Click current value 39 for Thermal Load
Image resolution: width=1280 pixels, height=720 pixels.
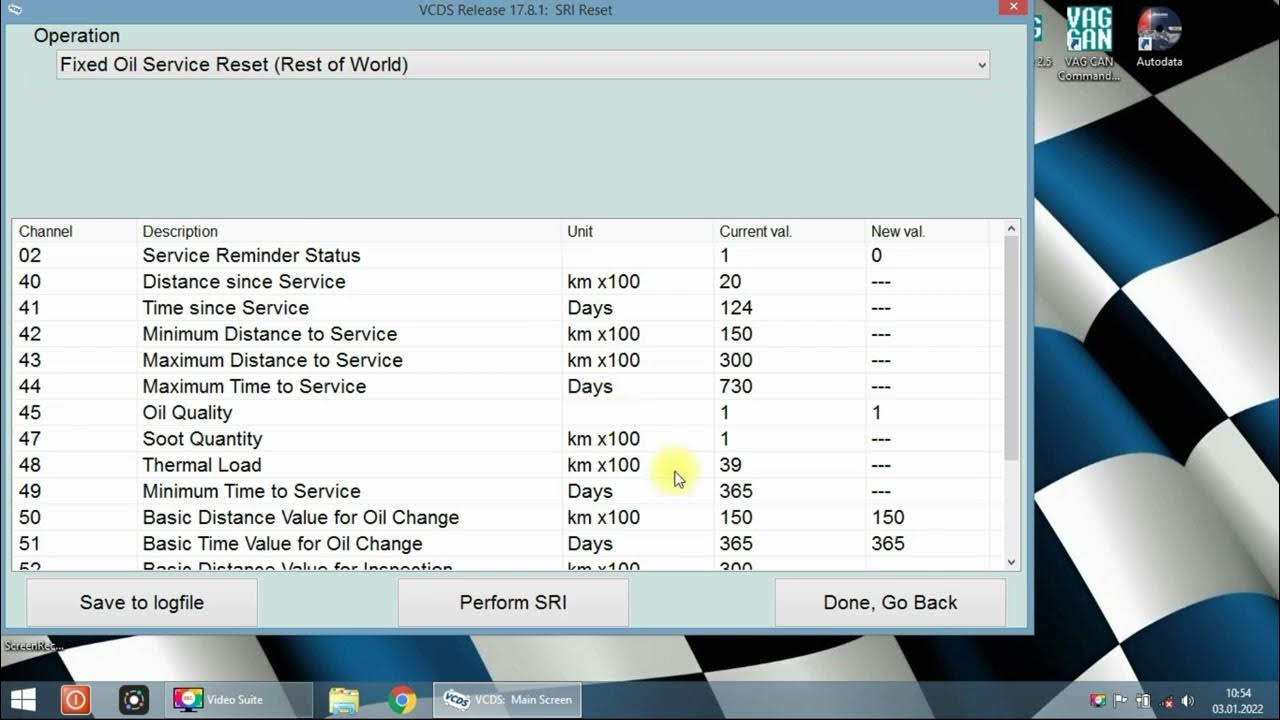click(730, 465)
